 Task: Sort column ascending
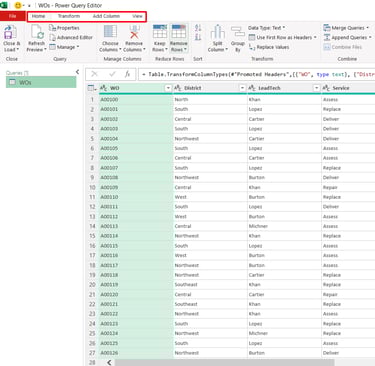(x=198, y=28)
